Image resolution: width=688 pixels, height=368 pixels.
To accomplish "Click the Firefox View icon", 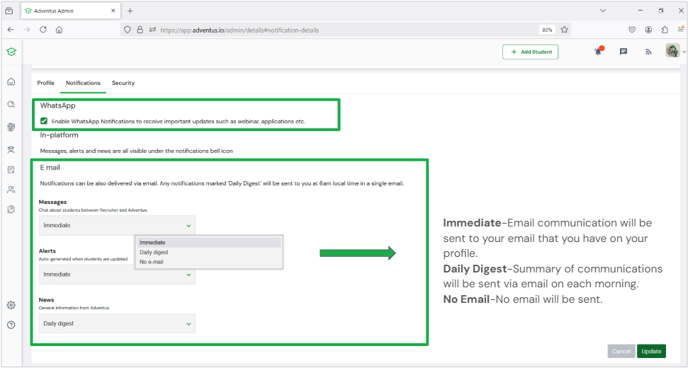I will (9, 11).
